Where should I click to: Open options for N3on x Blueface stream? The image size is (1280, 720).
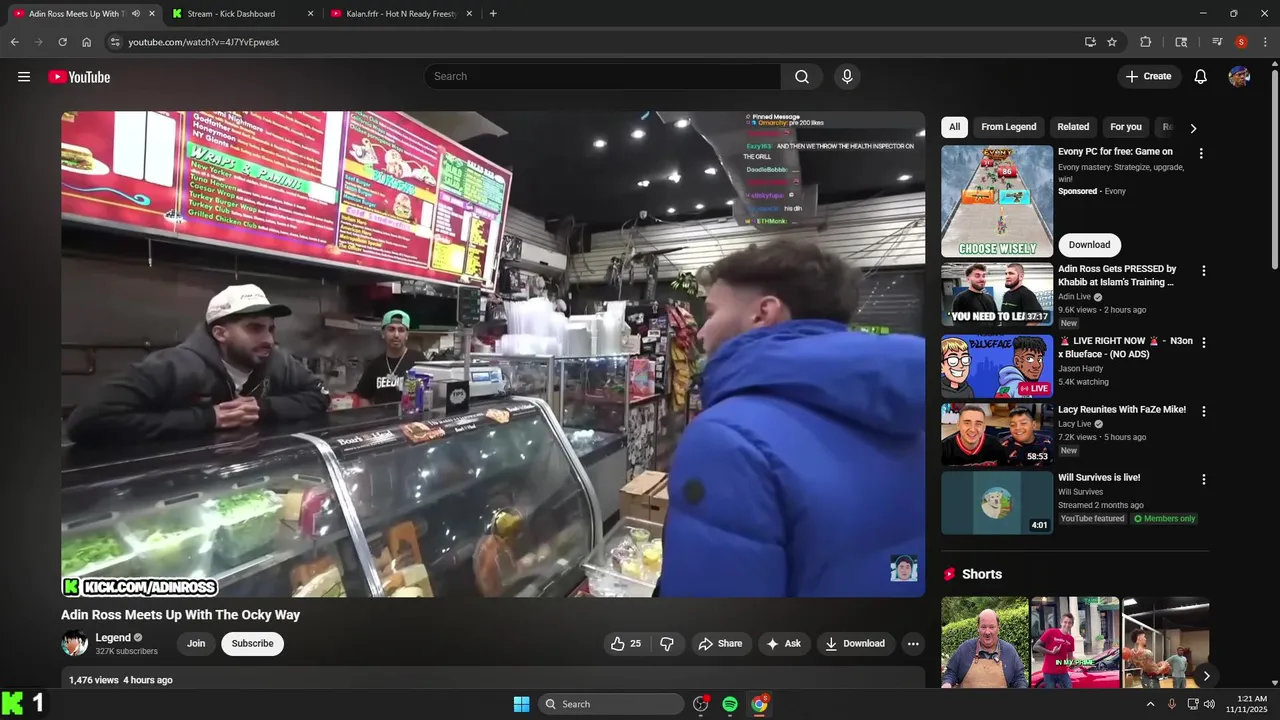(x=1204, y=342)
